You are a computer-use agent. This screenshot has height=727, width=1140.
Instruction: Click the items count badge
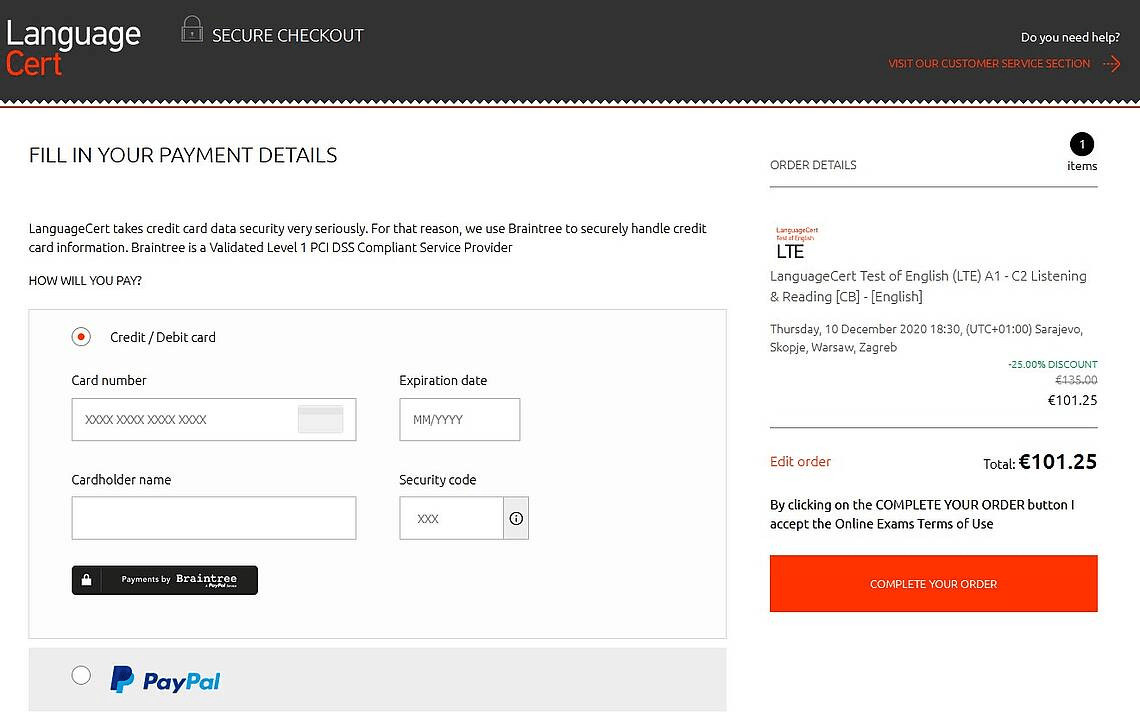tap(1082, 144)
